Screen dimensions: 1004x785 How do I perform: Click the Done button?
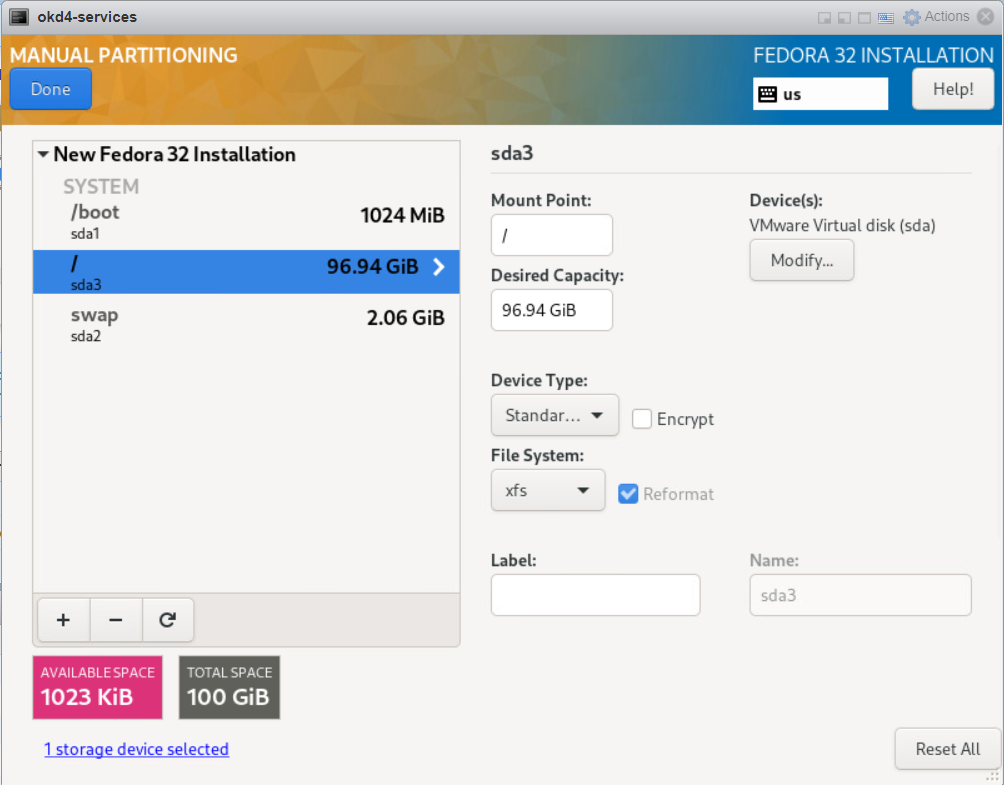coord(51,89)
